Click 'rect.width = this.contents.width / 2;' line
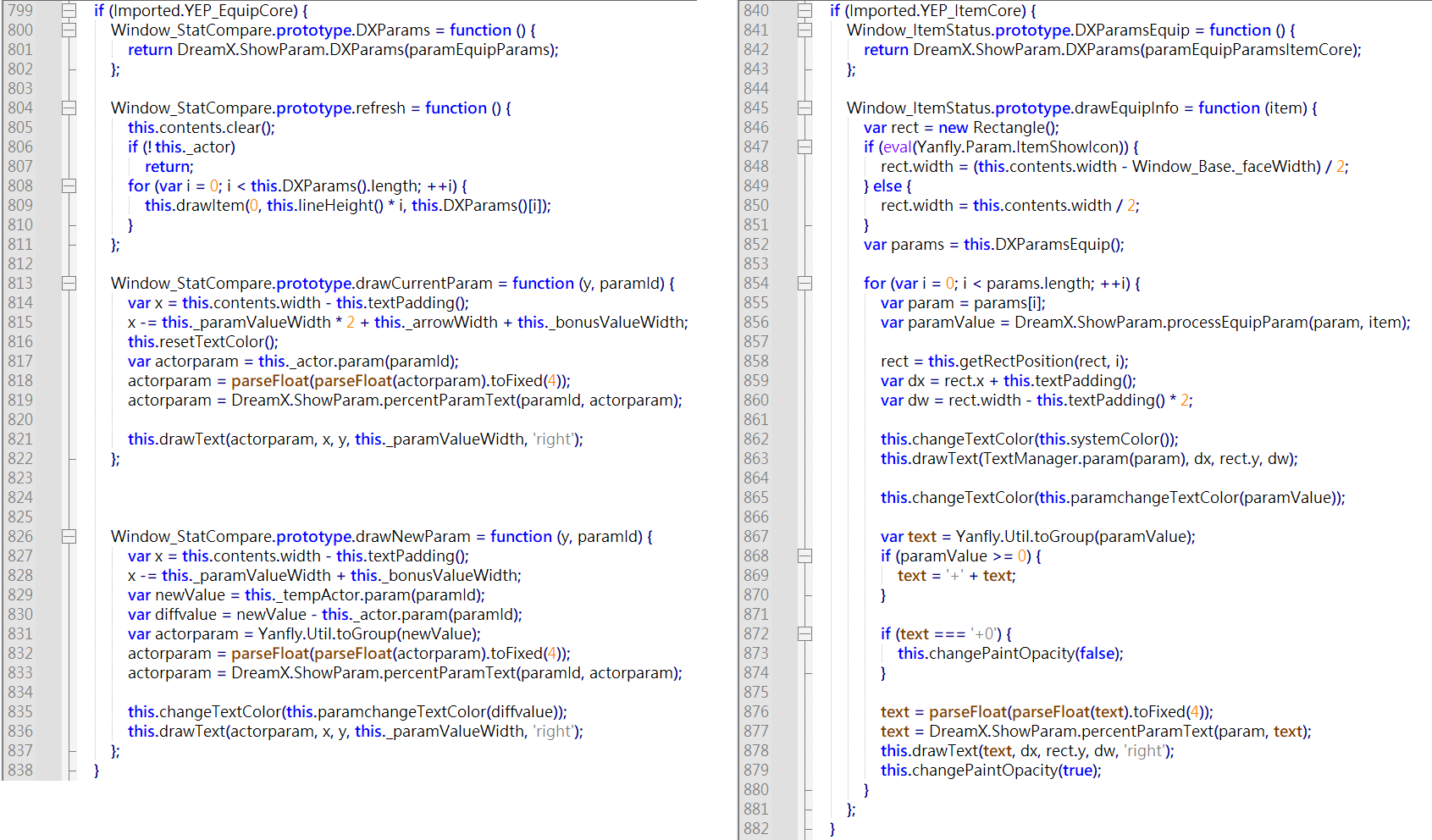This screenshot has height=840, width=1432. click(1010, 206)
